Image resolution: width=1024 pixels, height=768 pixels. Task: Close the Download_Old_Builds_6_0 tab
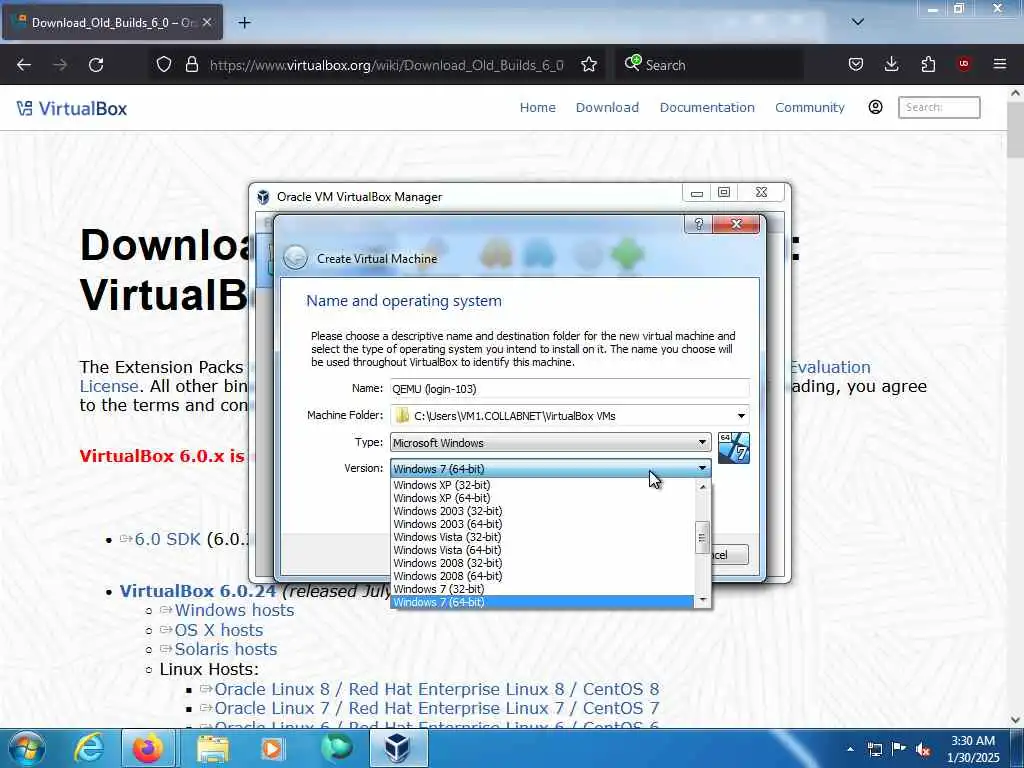[207, 22]
